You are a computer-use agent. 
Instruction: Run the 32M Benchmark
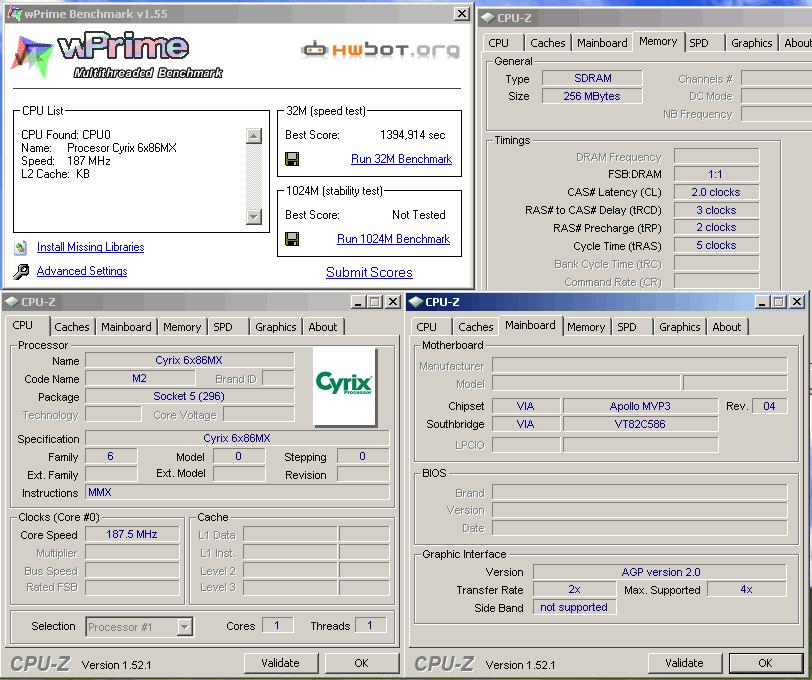[x=401, y=159]
